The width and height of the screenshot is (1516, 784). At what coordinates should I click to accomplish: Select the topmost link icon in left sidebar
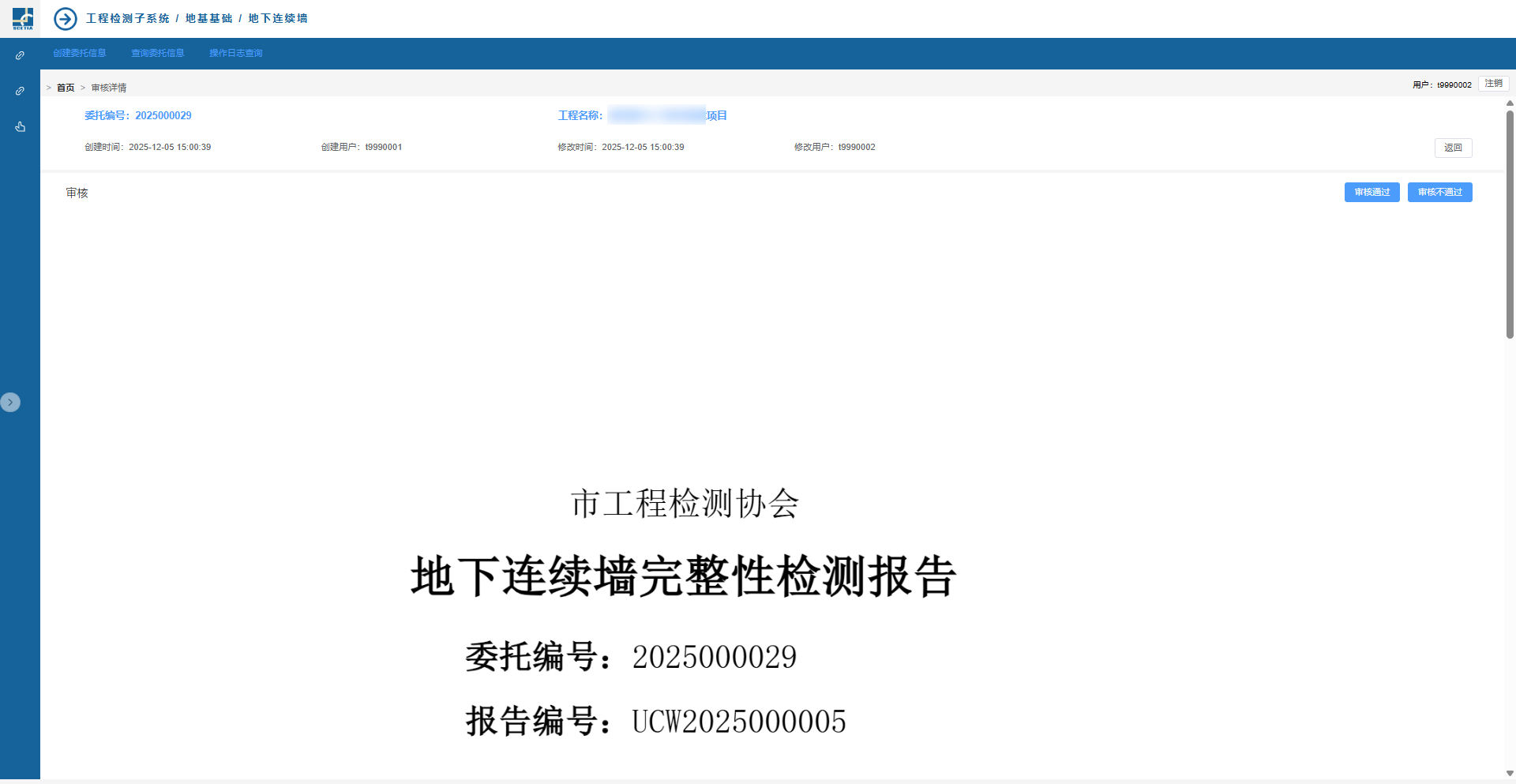point(20,56)
